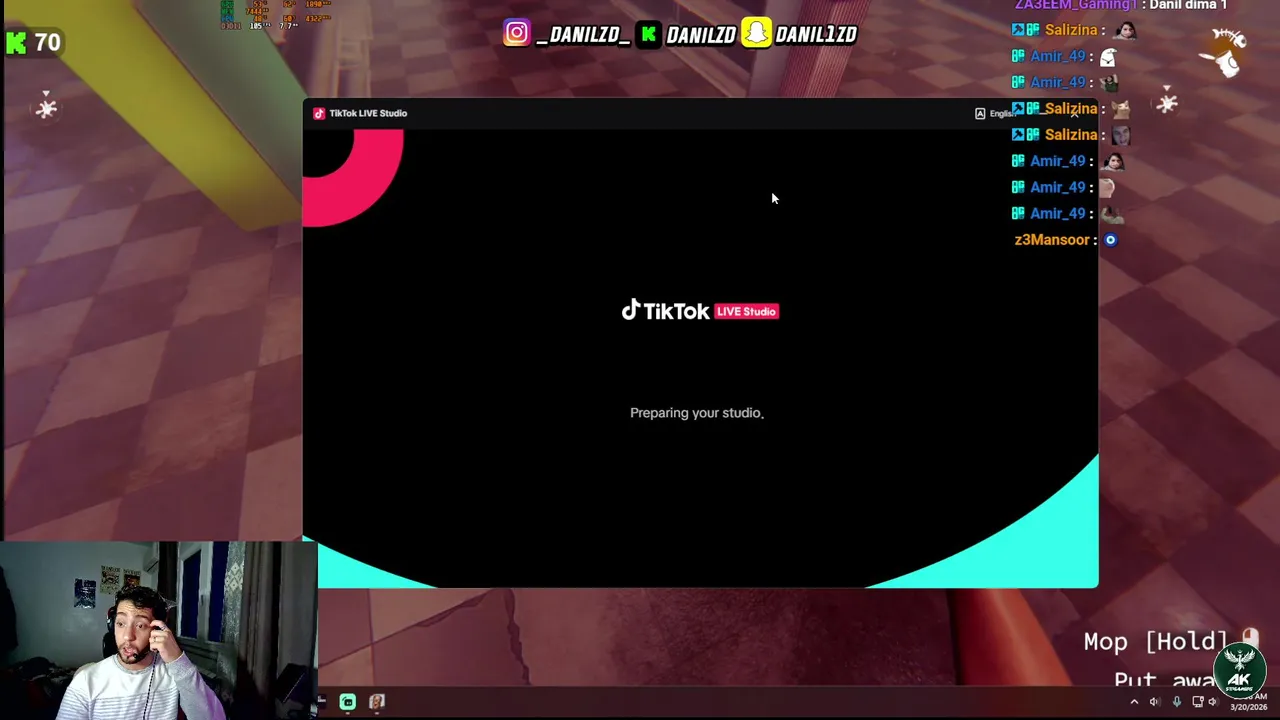The height and width of the screenshot is (720, 1280).
Task: Click the display/network icon in the system tray
Action: pyautogui.click(x=1197, y=702)
